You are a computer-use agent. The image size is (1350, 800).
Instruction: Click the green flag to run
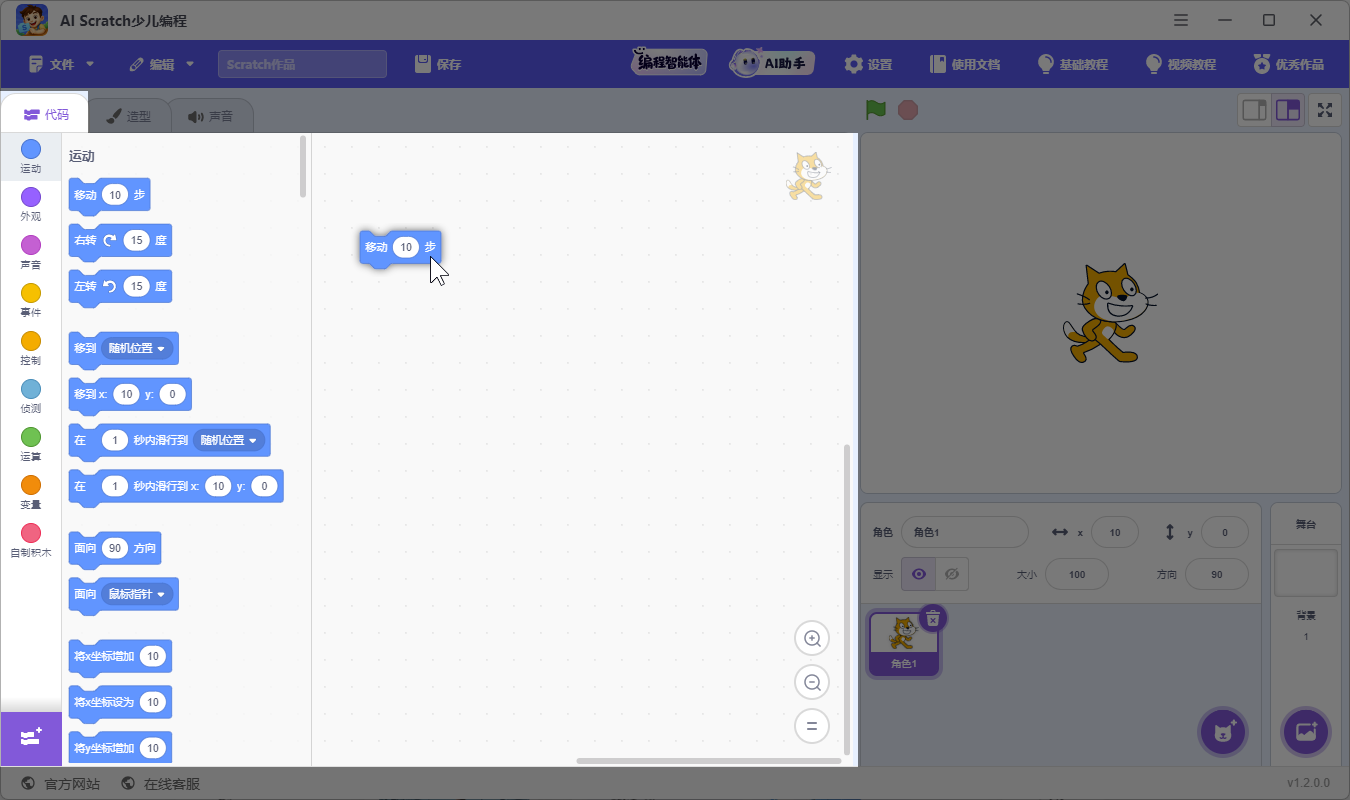click(876, 110)
